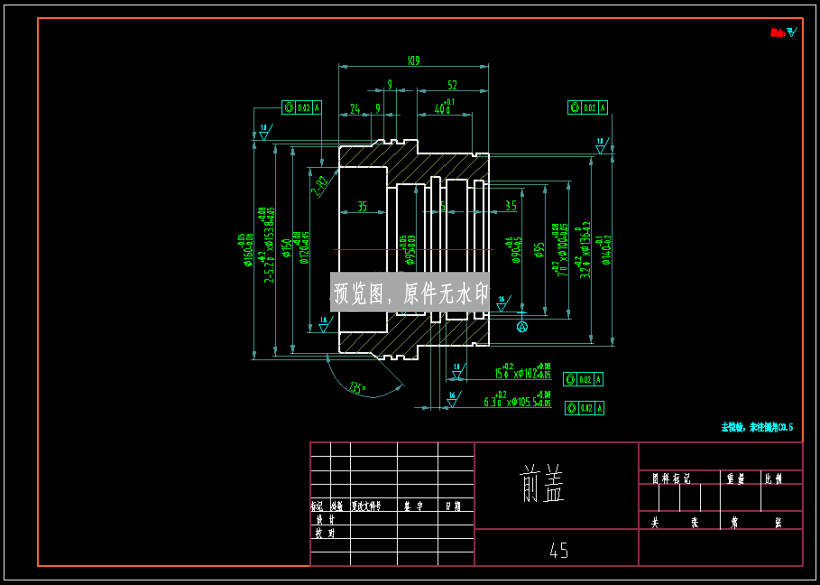Select the cyan 去锐棱 chamfer technical note
Screen dimensions: 820x585
[757, 427]
